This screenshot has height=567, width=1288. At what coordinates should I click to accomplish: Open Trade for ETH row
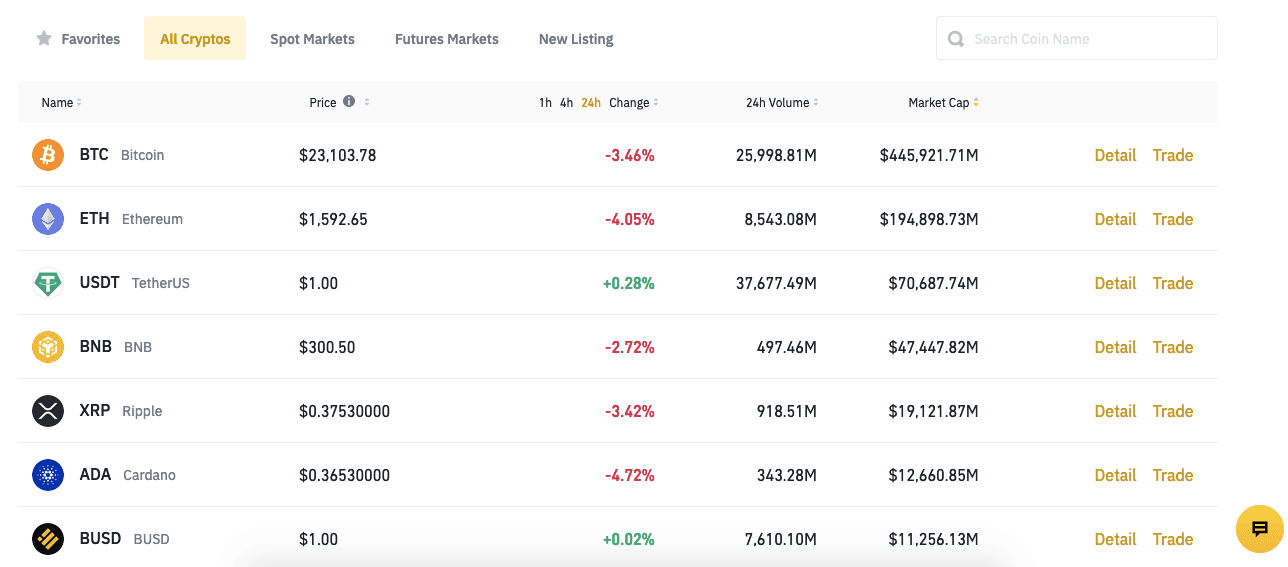1173,219
